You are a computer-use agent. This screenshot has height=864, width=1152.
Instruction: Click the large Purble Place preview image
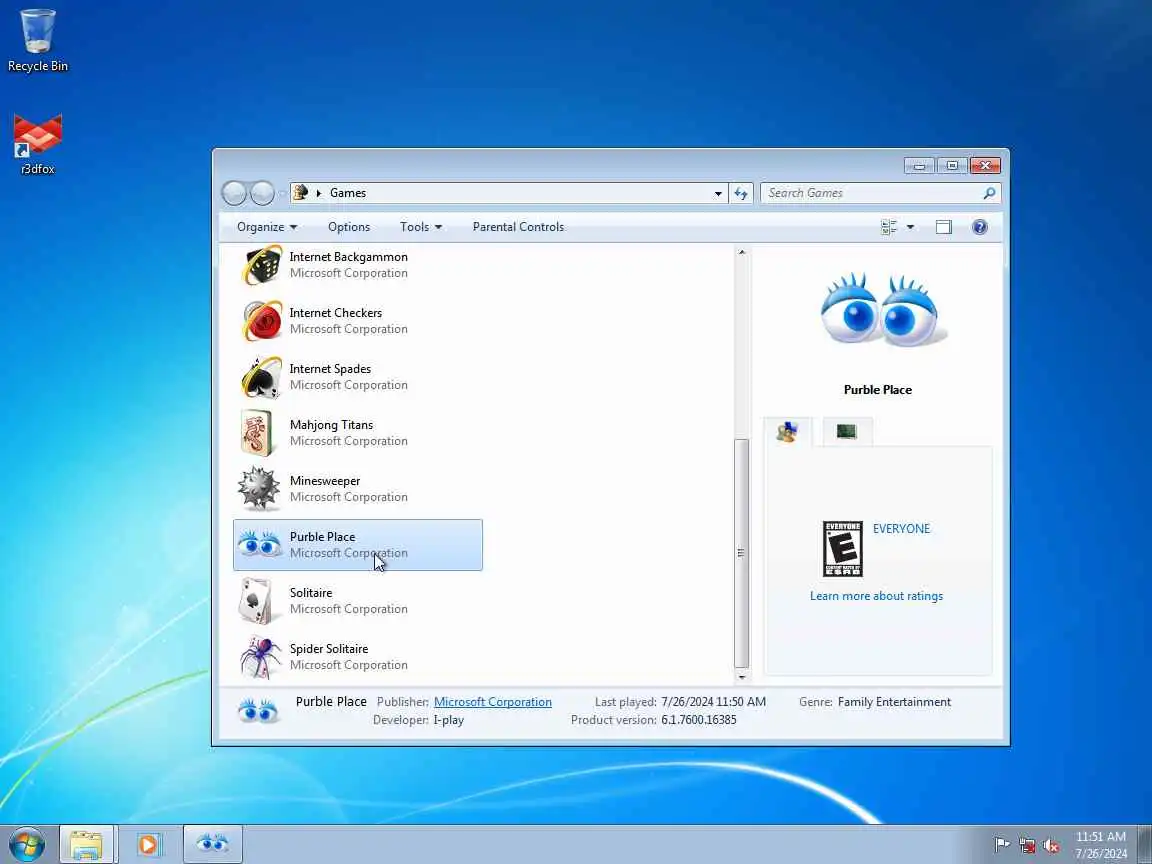click(x=882, y=309)
